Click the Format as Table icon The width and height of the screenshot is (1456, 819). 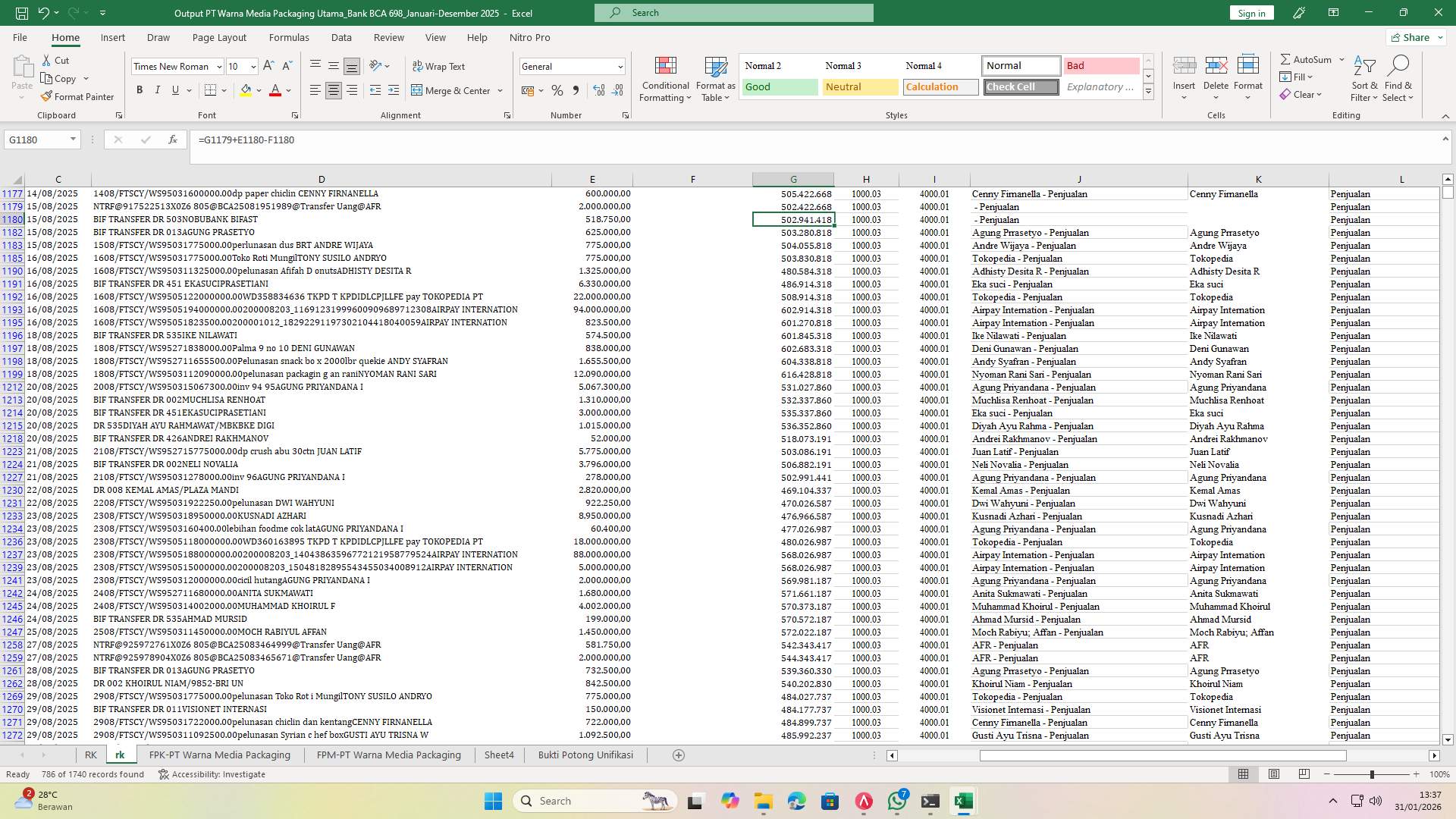click(714, 78)
